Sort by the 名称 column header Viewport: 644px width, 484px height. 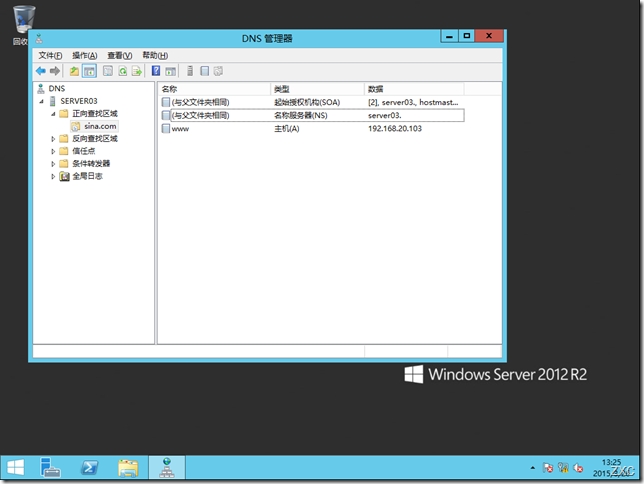pos(214,89)
